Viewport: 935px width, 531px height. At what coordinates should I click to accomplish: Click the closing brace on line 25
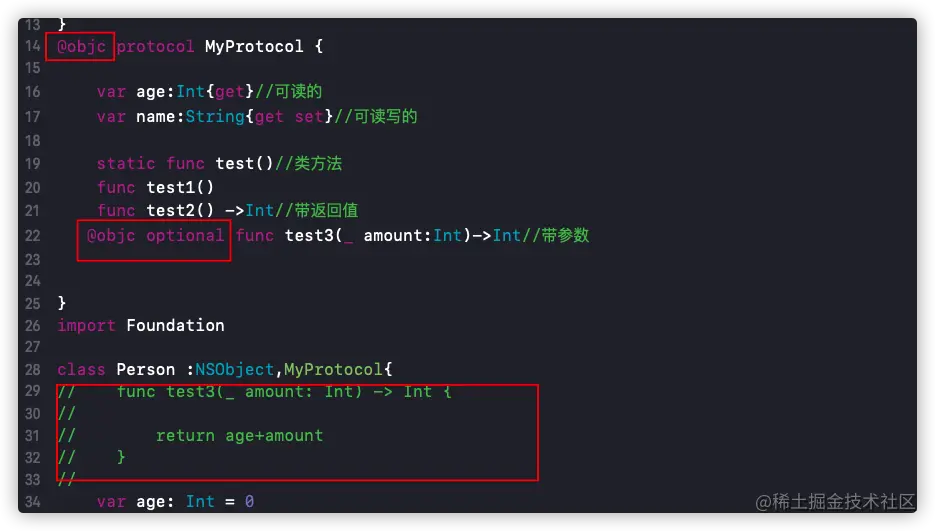point(61,303)
